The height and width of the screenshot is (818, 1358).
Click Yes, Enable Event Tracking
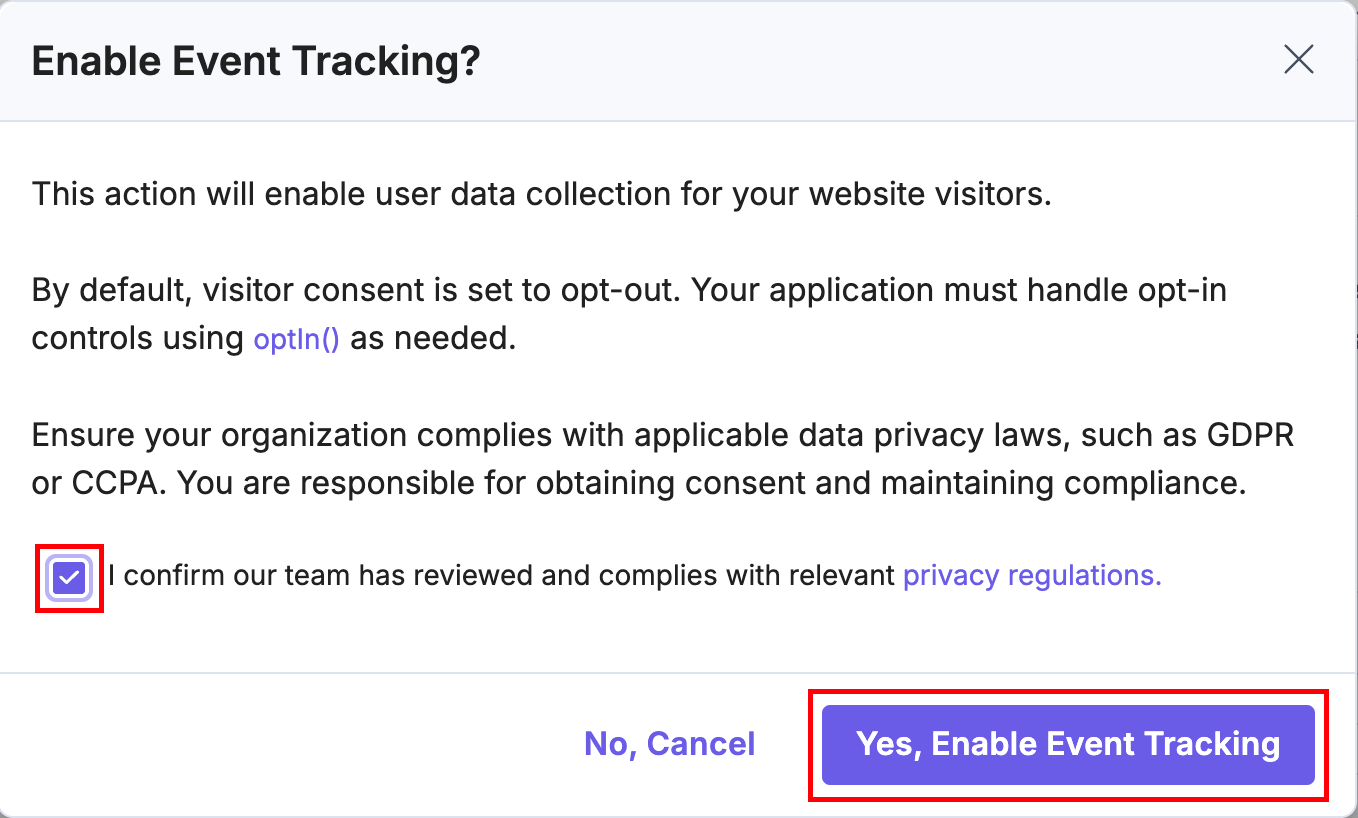(x=1067, y=744)
